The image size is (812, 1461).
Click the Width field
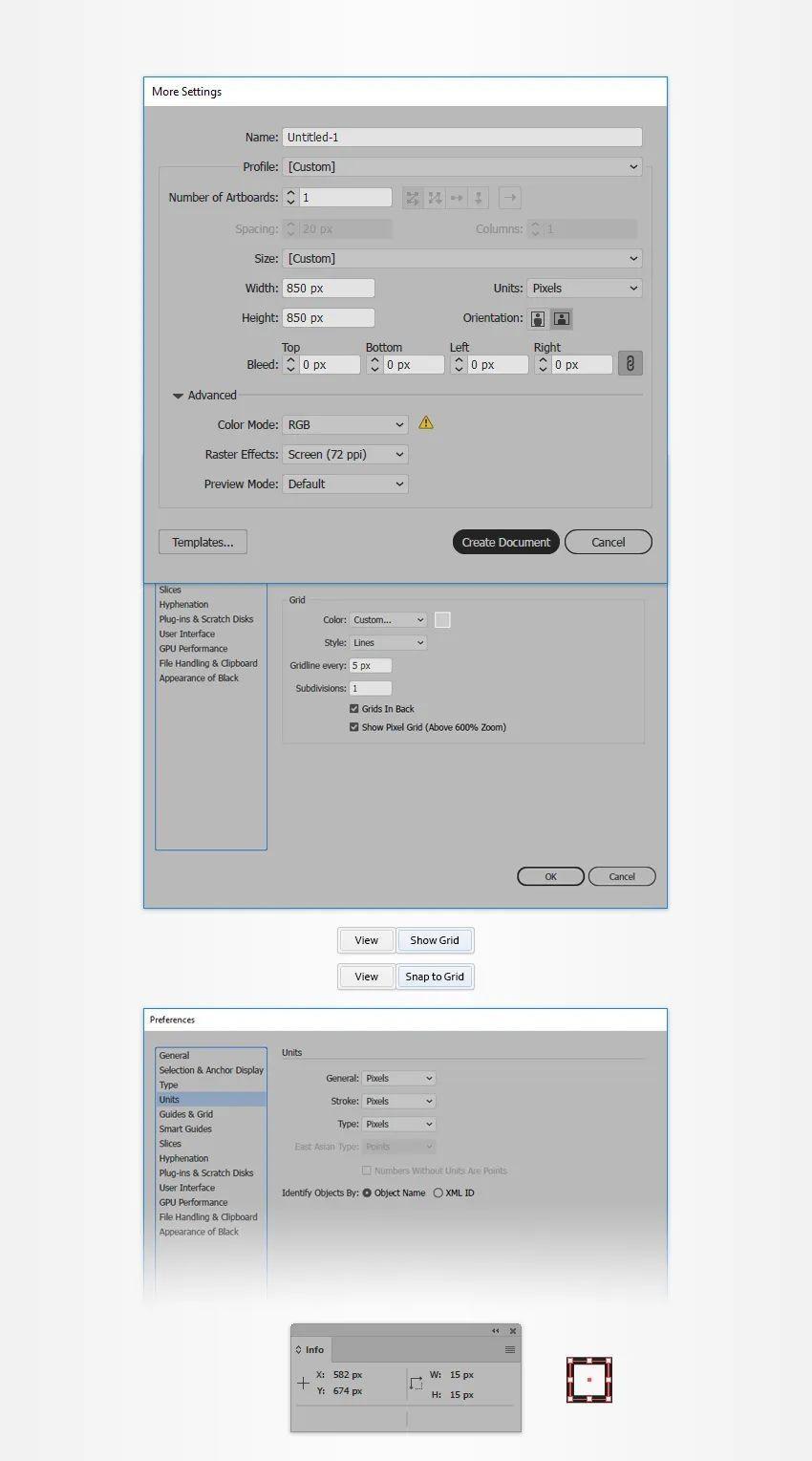(329, 289)
